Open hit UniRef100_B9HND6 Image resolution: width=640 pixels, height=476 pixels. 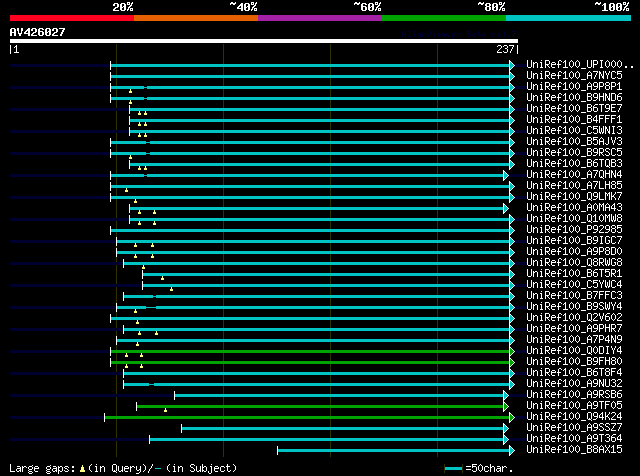574,98
